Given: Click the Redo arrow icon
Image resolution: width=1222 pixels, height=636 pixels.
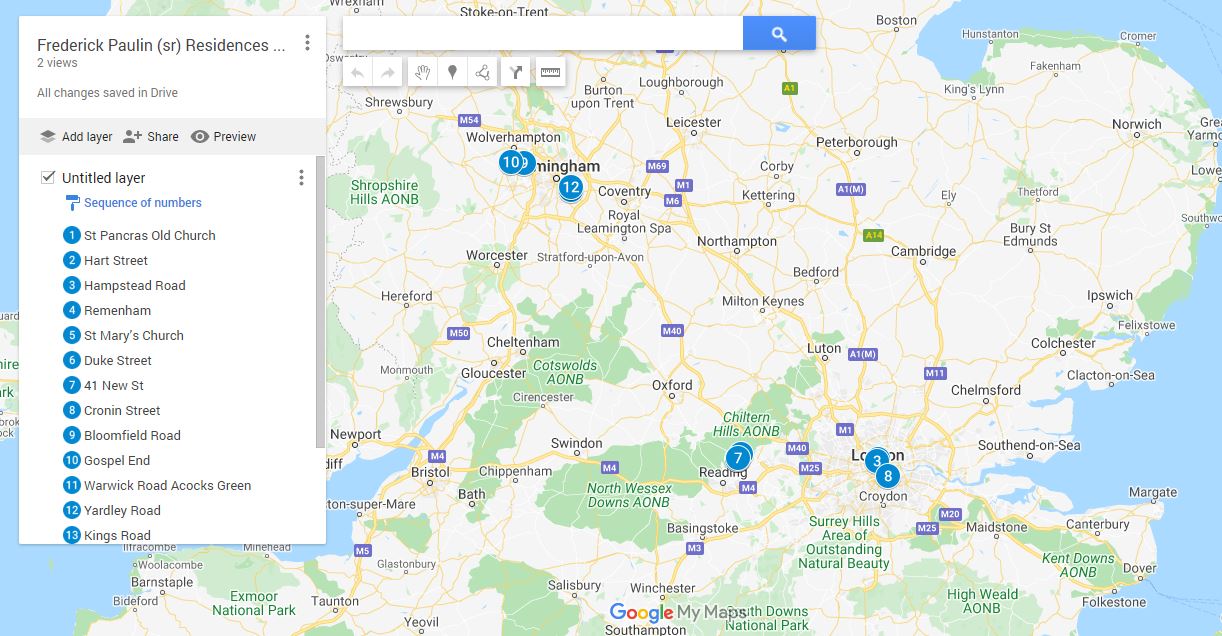Looking at the screenshot, I should [x=388, y=72].
